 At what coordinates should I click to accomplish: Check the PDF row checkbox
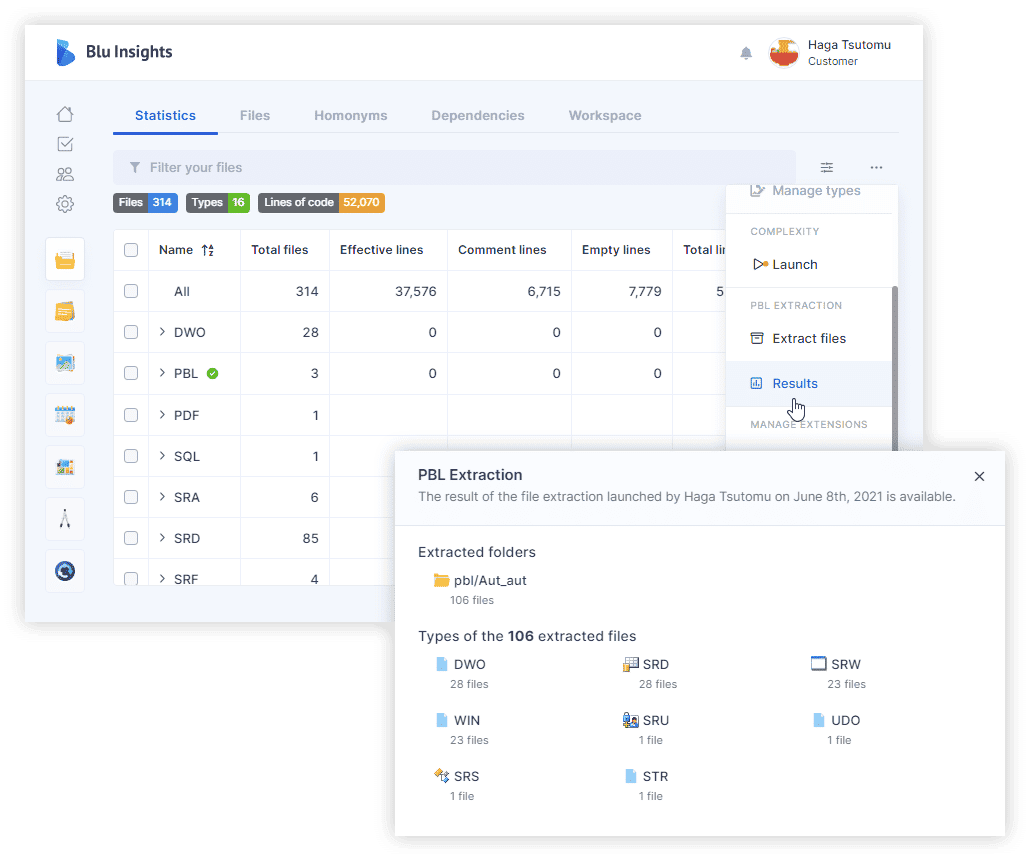[x=131, y=415]
